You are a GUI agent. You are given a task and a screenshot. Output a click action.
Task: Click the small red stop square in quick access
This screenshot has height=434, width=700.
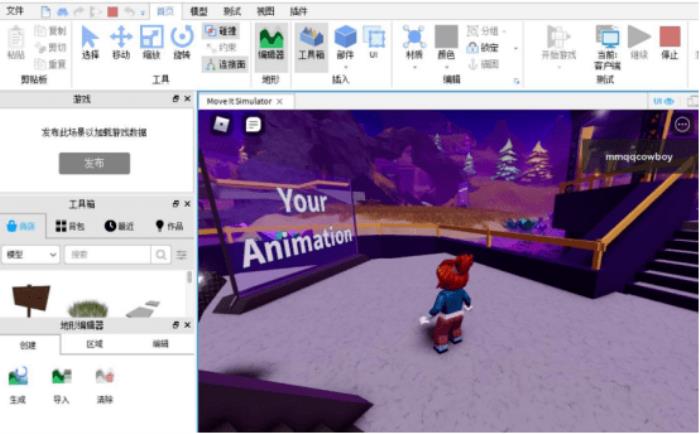tap(112, 12)
